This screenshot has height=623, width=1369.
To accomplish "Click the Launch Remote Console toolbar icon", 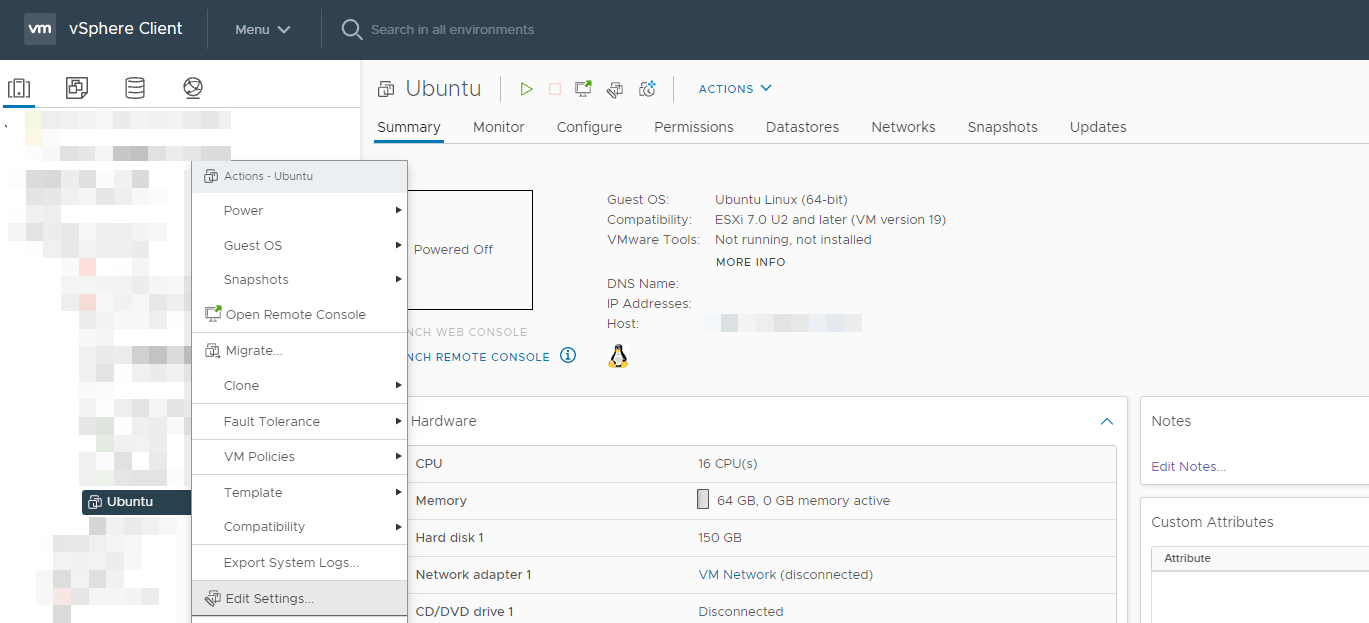I will pos(584,89).
